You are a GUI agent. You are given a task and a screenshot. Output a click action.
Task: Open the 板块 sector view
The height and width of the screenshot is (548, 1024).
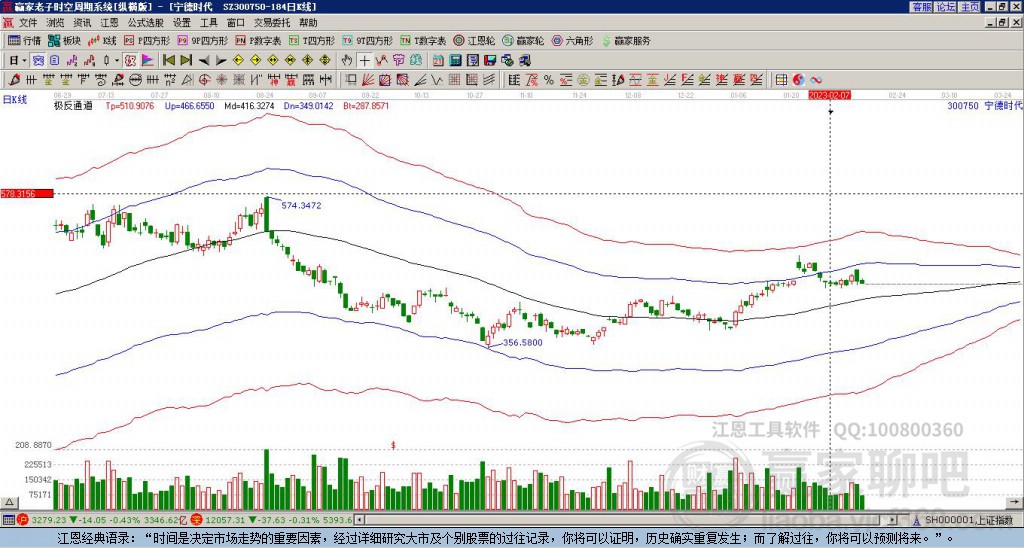[x=65, y=40]
